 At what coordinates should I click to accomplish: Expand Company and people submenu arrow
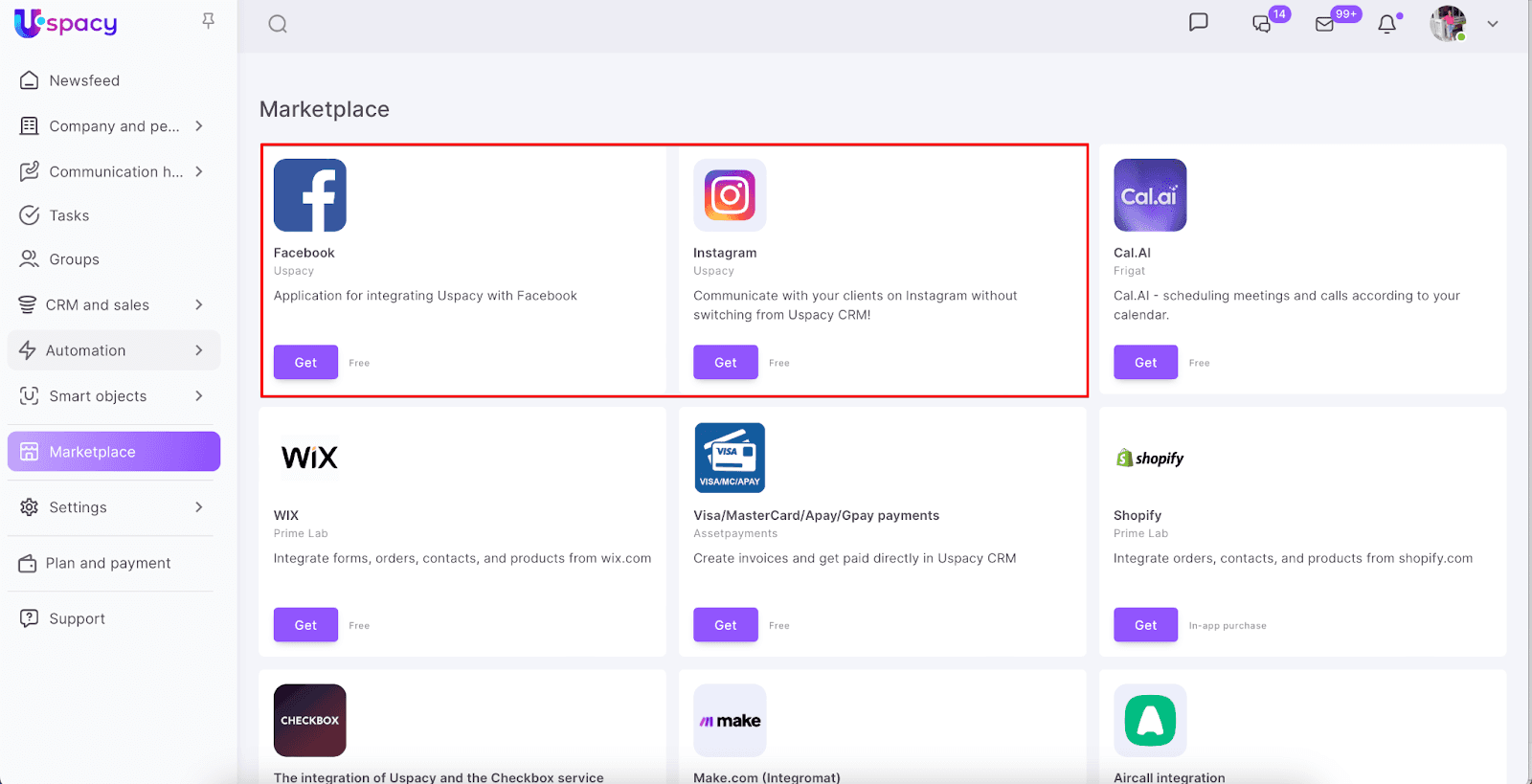coord(199,126)
